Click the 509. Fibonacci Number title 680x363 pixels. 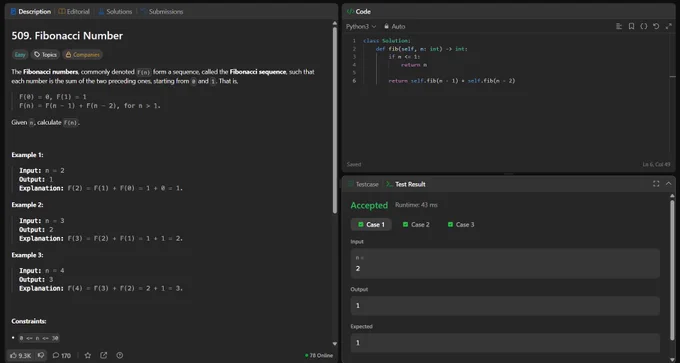click(67, 36)
